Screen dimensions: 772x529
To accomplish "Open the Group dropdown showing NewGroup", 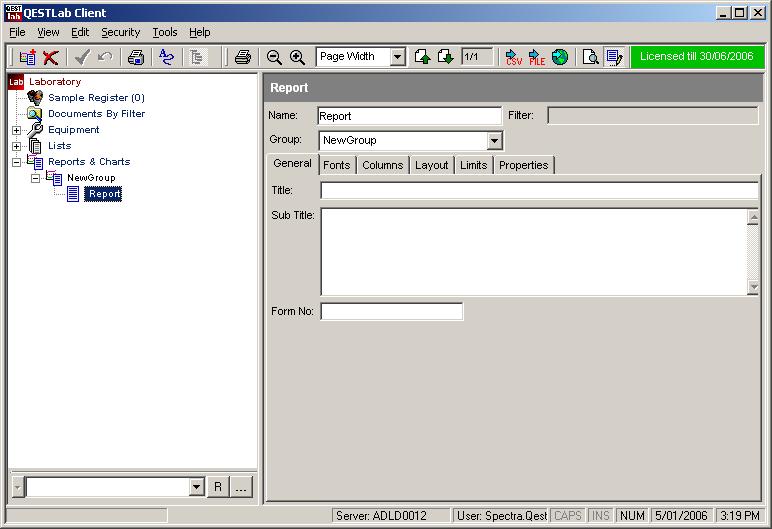I will coord(494,141).
